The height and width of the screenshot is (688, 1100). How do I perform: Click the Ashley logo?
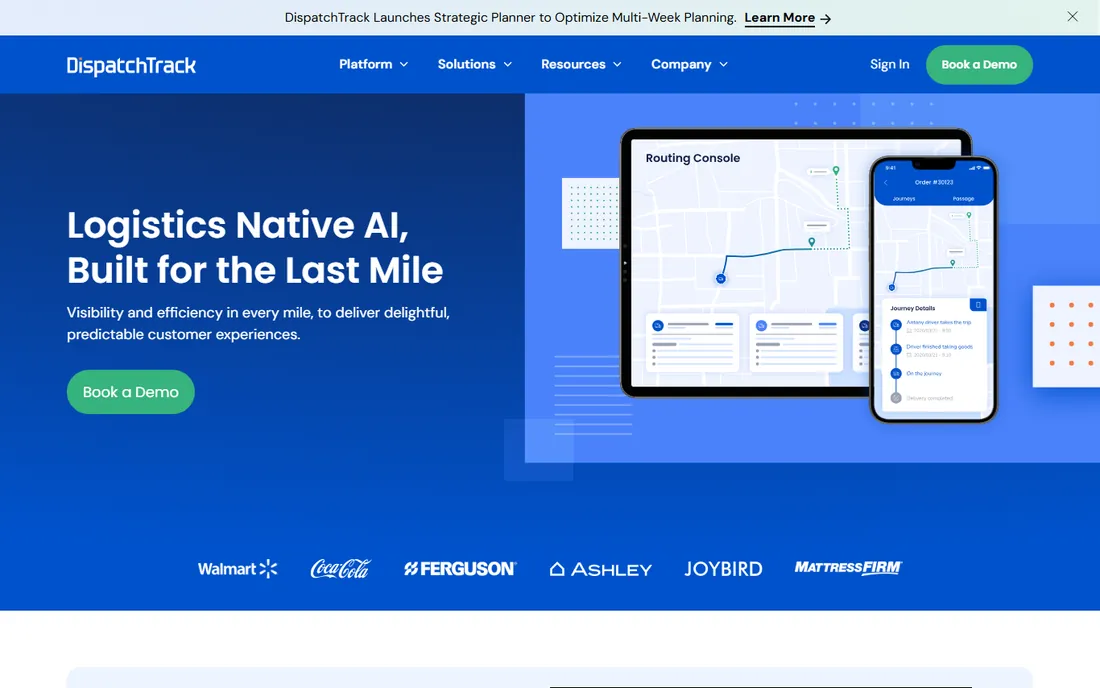(601, 569)
